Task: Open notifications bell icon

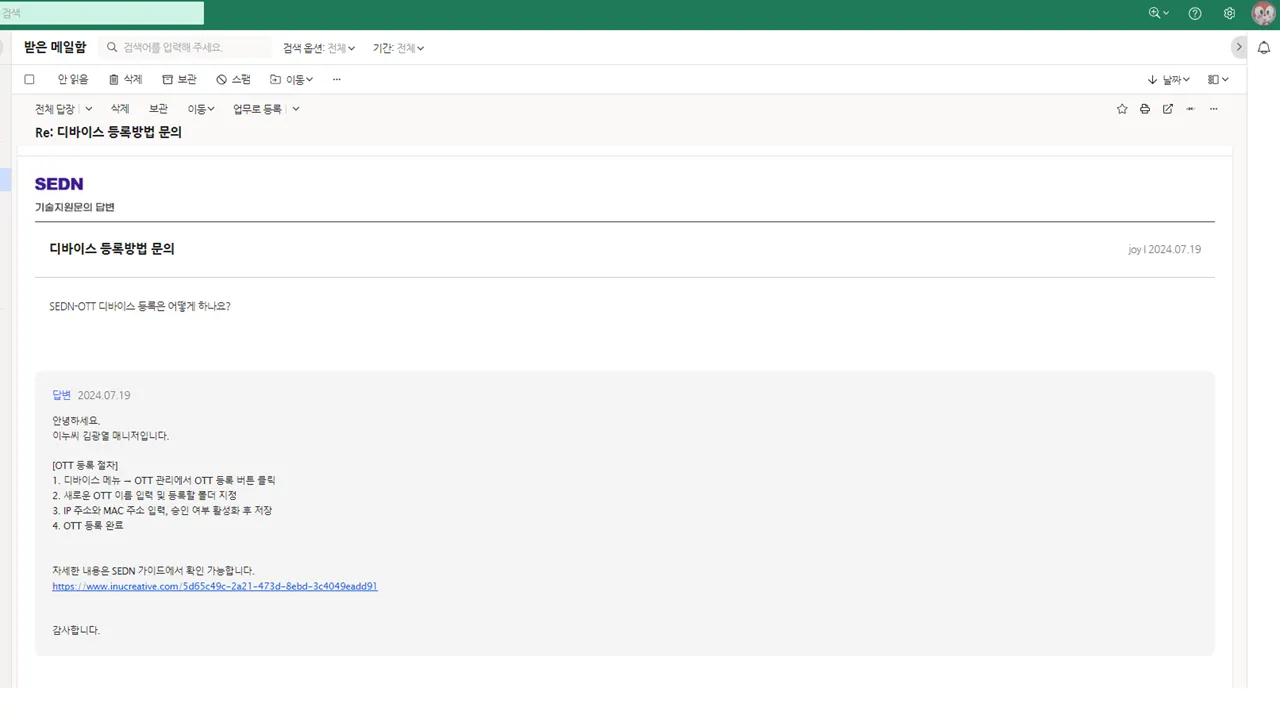Action: [1264, 47]
